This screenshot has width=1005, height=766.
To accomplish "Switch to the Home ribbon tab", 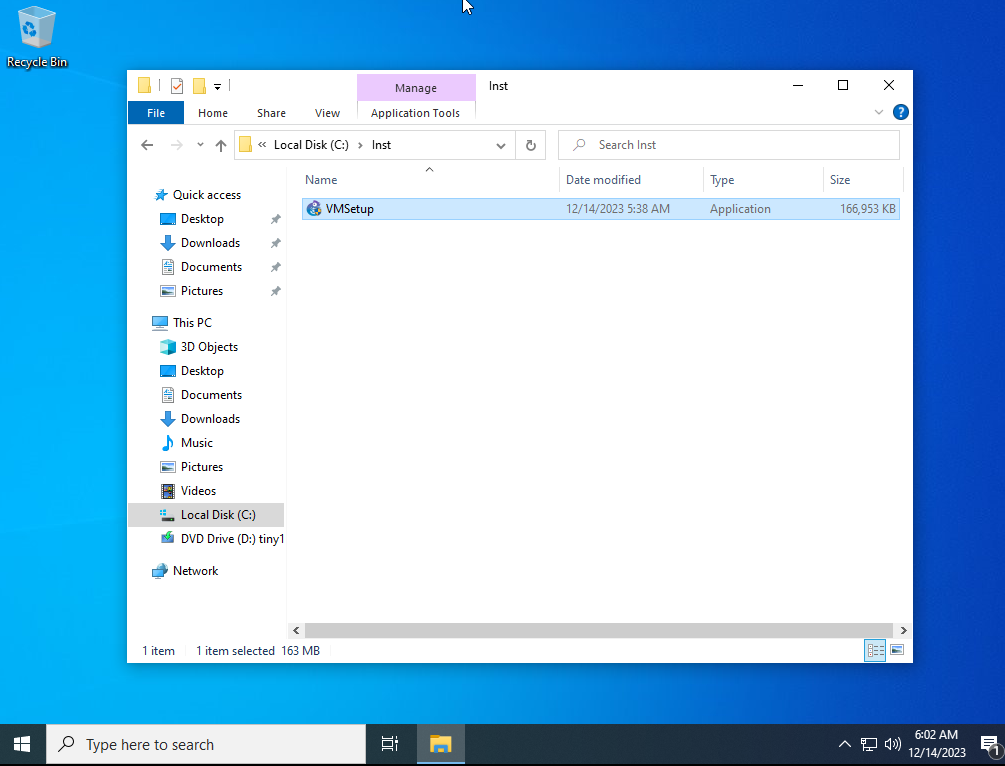I will point(213,113).
